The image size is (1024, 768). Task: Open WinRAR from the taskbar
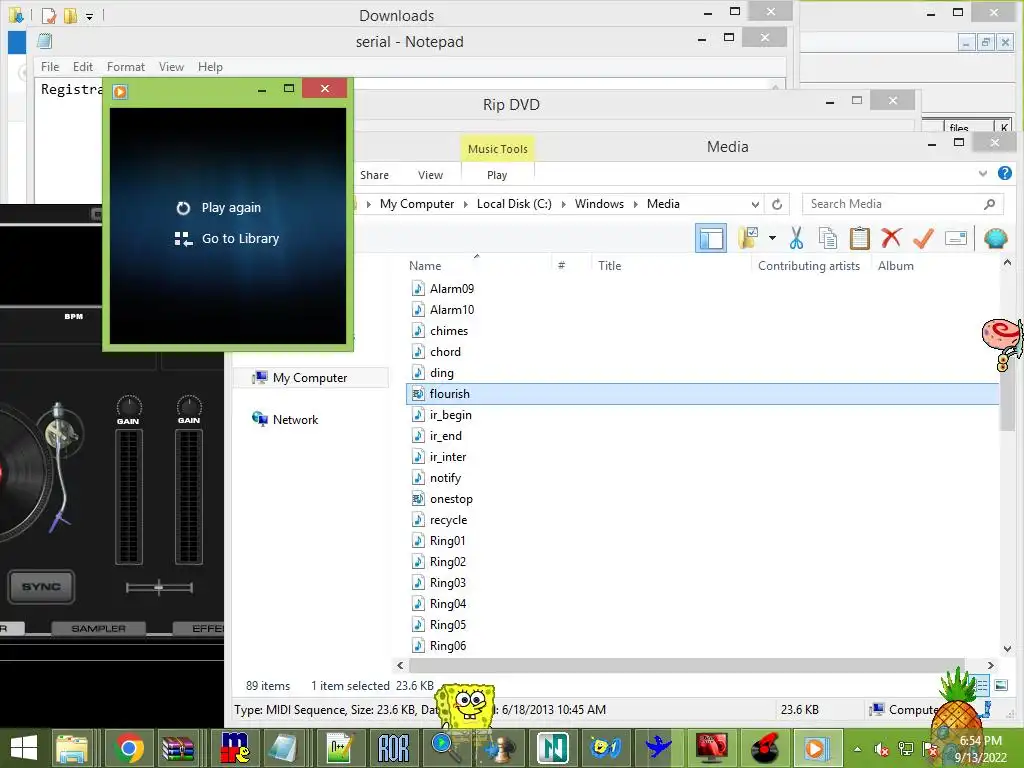pos(178,748)
